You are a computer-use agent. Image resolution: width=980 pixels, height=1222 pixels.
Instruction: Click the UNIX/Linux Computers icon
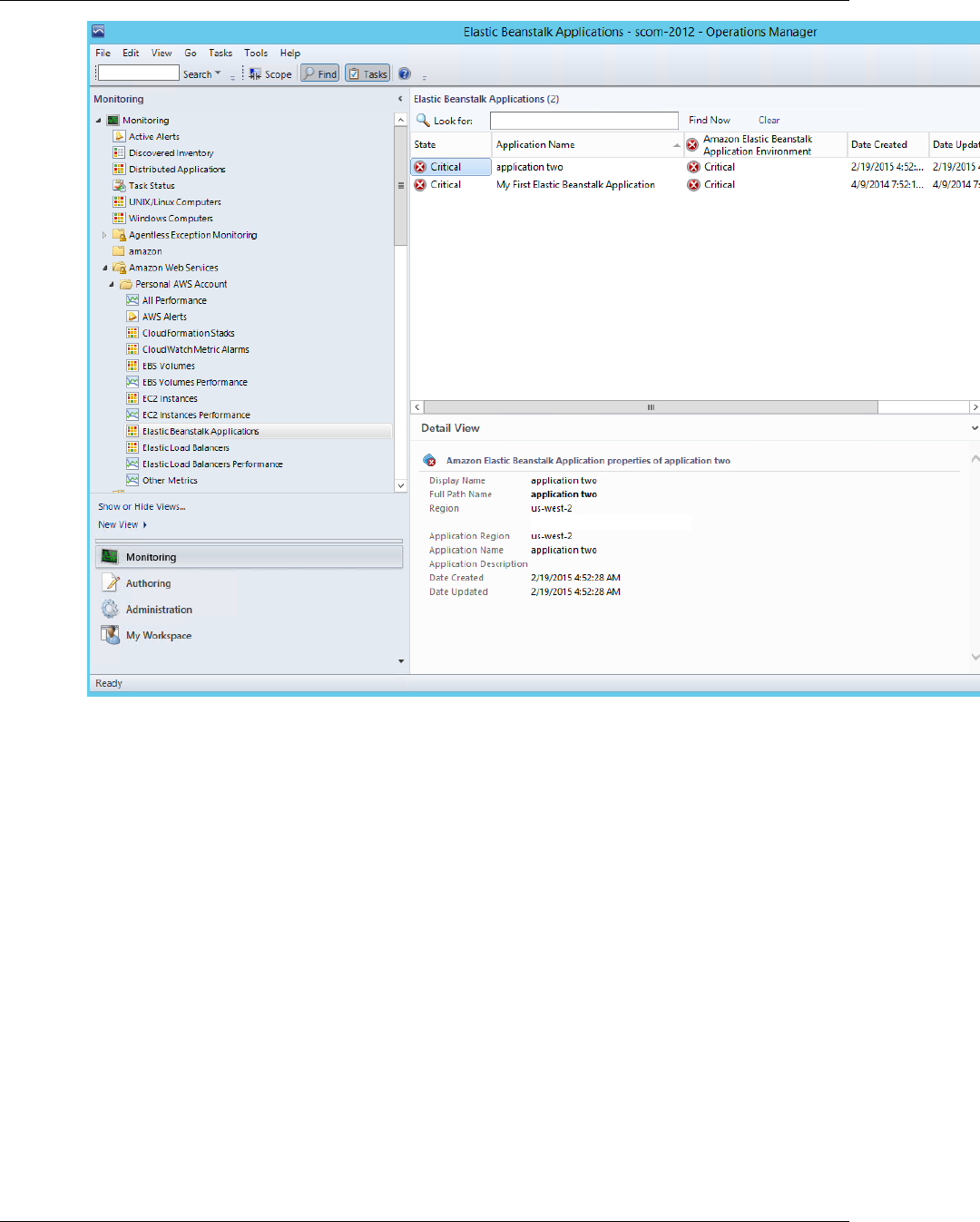point(119,201)
